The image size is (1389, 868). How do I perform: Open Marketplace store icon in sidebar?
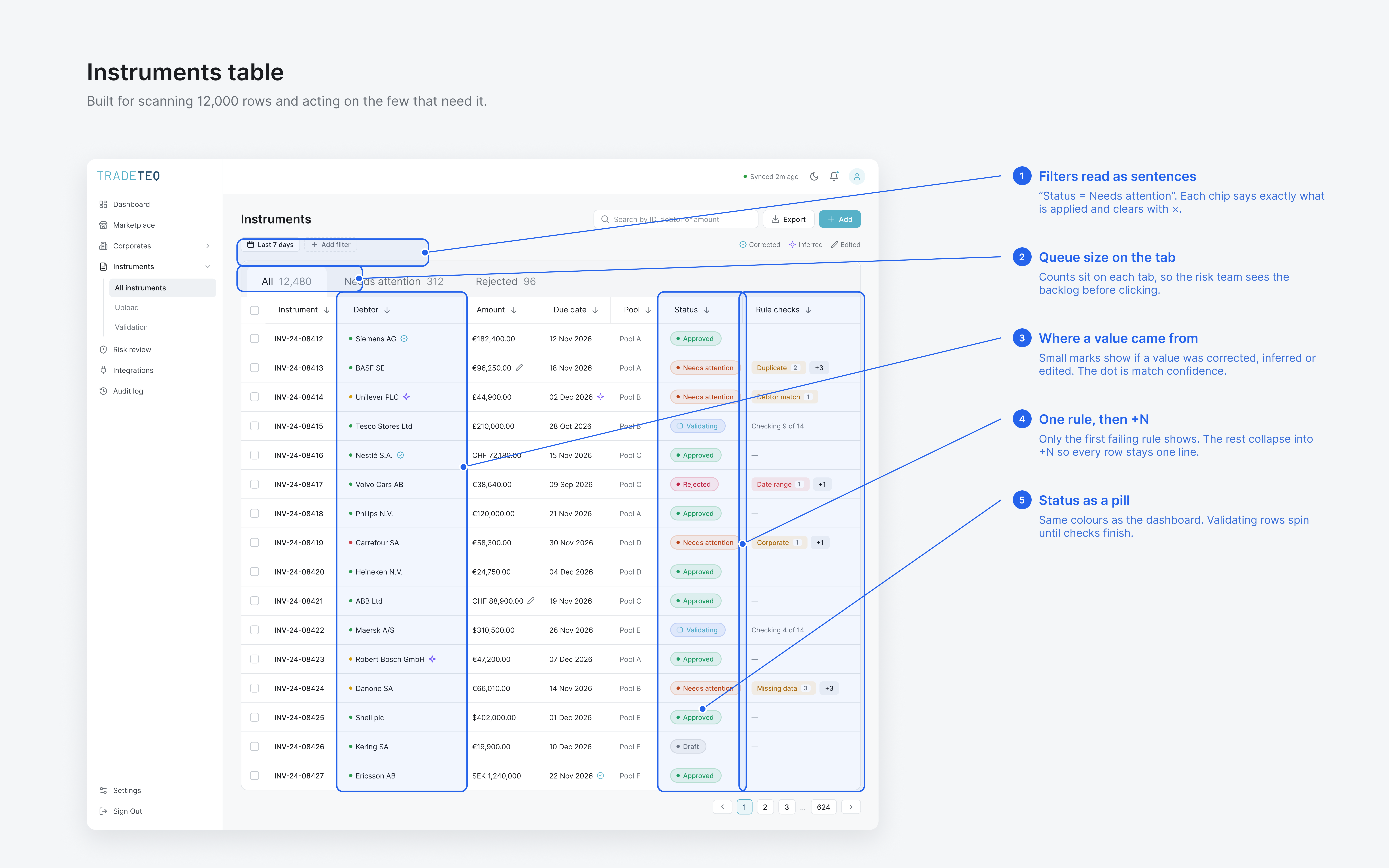coord(103,225)
